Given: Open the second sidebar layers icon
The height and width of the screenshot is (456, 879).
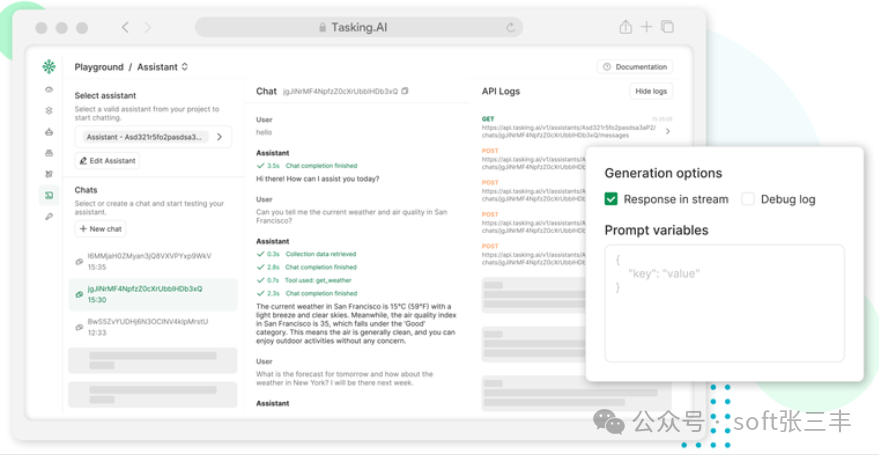Looking at the screenshot, I should tap(49, 110).
